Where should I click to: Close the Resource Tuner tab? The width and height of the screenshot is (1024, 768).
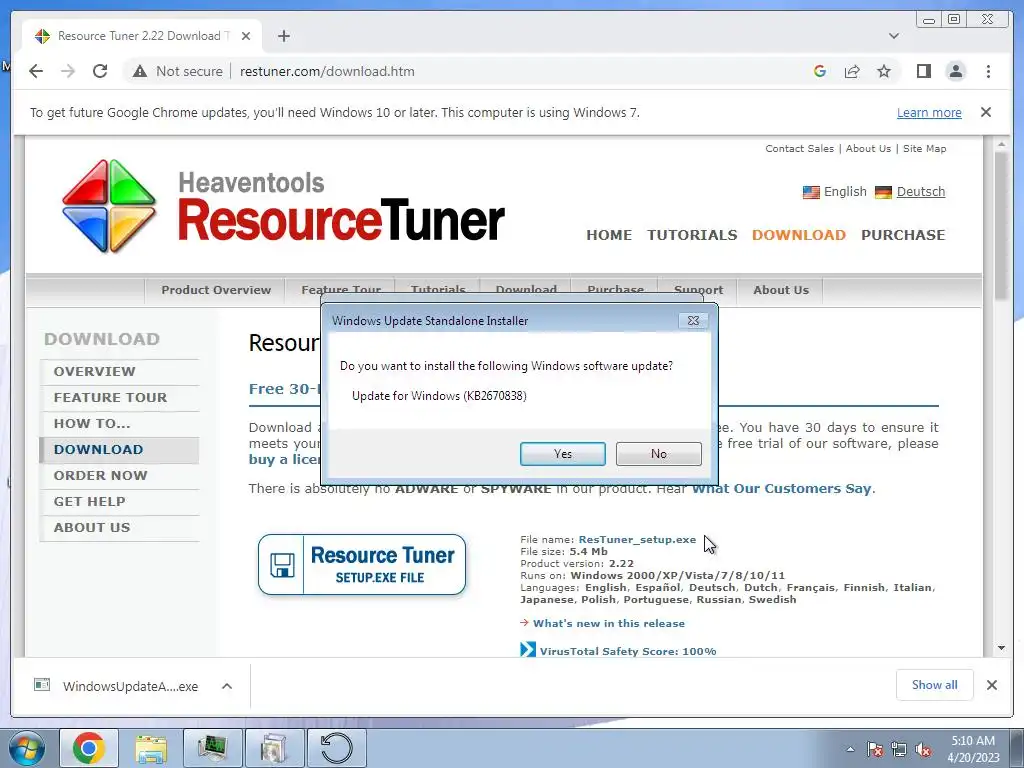[246, 36]
